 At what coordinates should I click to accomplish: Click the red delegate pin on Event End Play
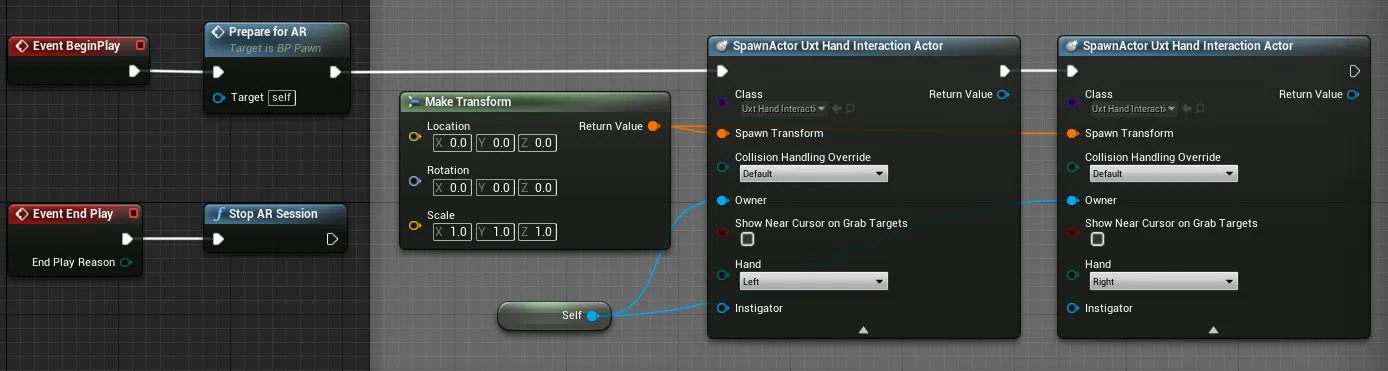133,213
